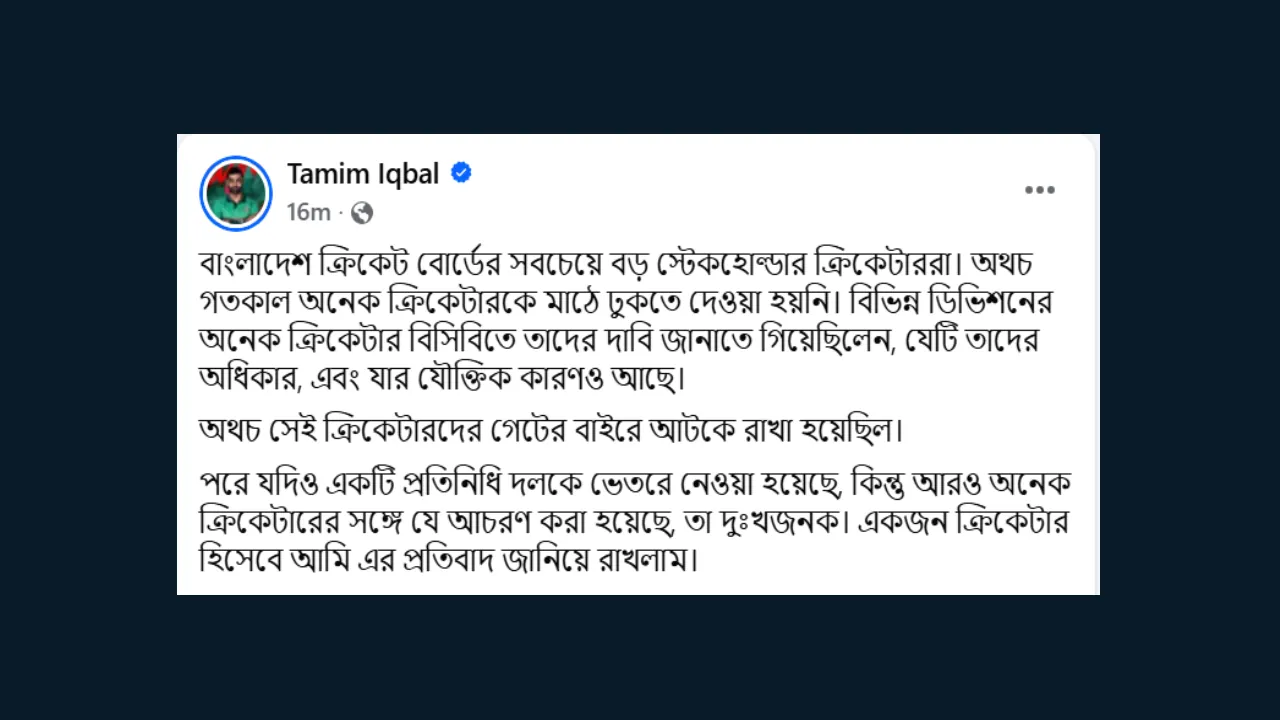This screenshot has width=1280, height=720.
Task: Select the sharing-audience globe beside the timestamp
Action: pyautogui.click(x=361, y=213)
